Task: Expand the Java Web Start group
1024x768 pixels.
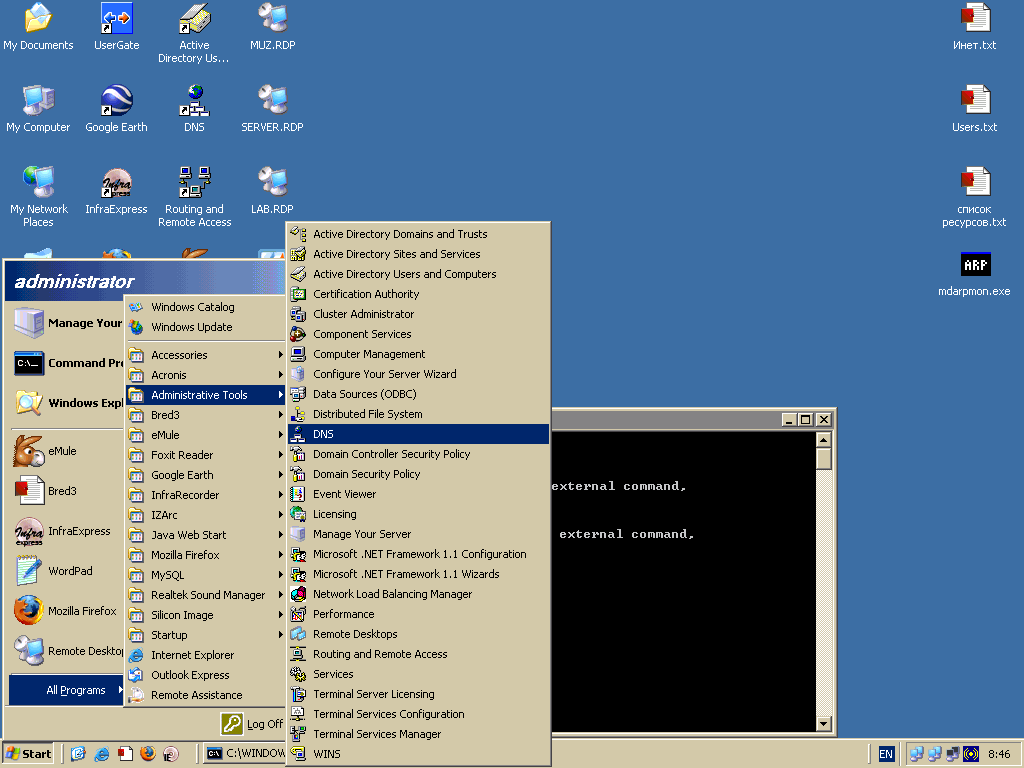Action: pyautogui.click(x=206, y=535)
